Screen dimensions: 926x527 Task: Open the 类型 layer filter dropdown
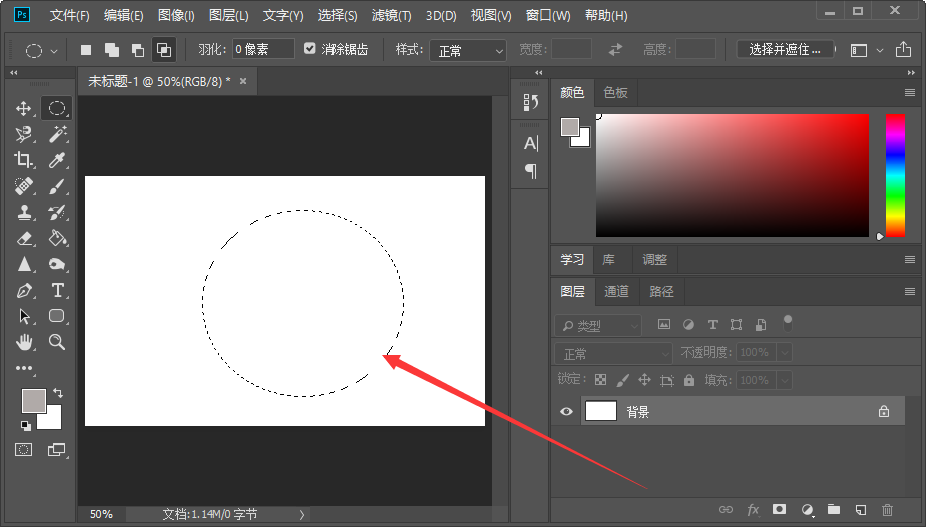[599, 326]
